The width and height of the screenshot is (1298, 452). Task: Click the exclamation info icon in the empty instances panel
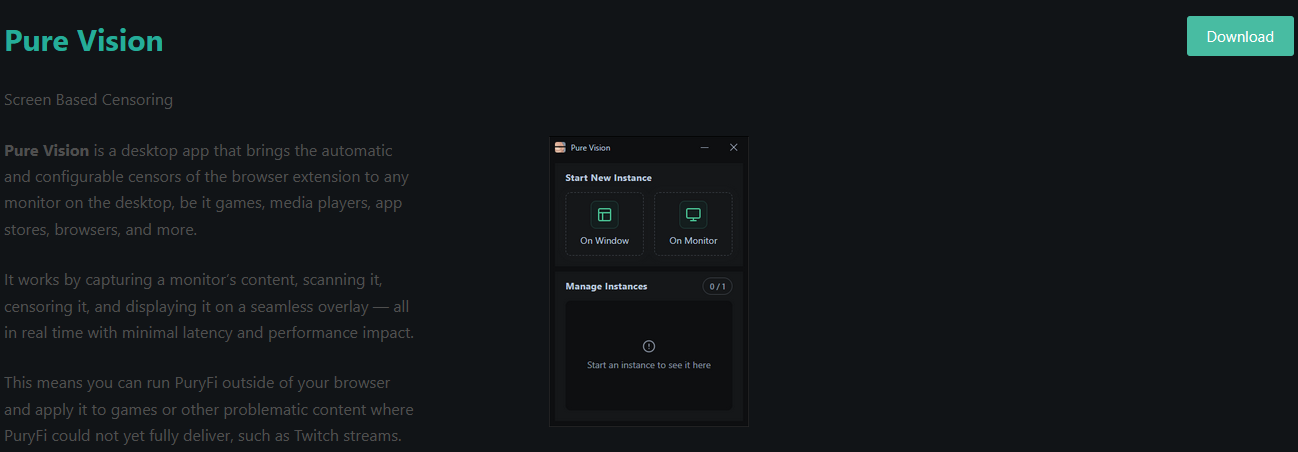649,346
